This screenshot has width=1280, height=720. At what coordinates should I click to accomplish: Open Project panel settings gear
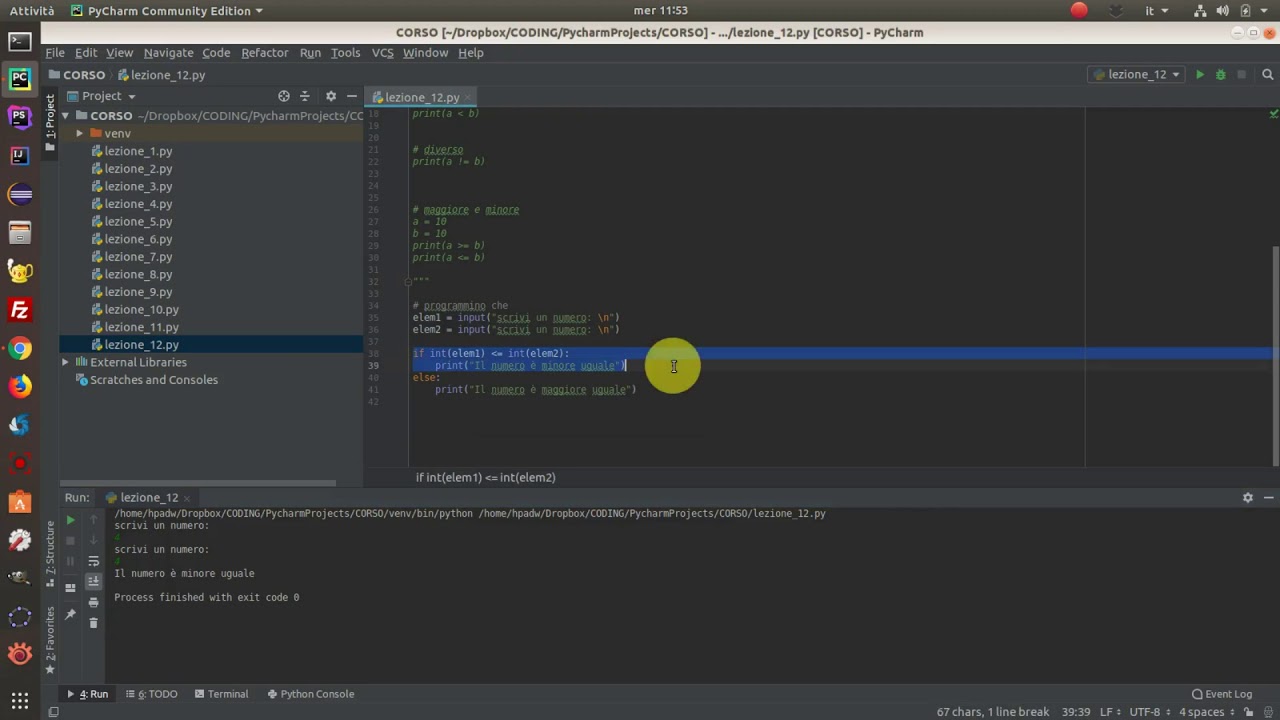(331, 96)
